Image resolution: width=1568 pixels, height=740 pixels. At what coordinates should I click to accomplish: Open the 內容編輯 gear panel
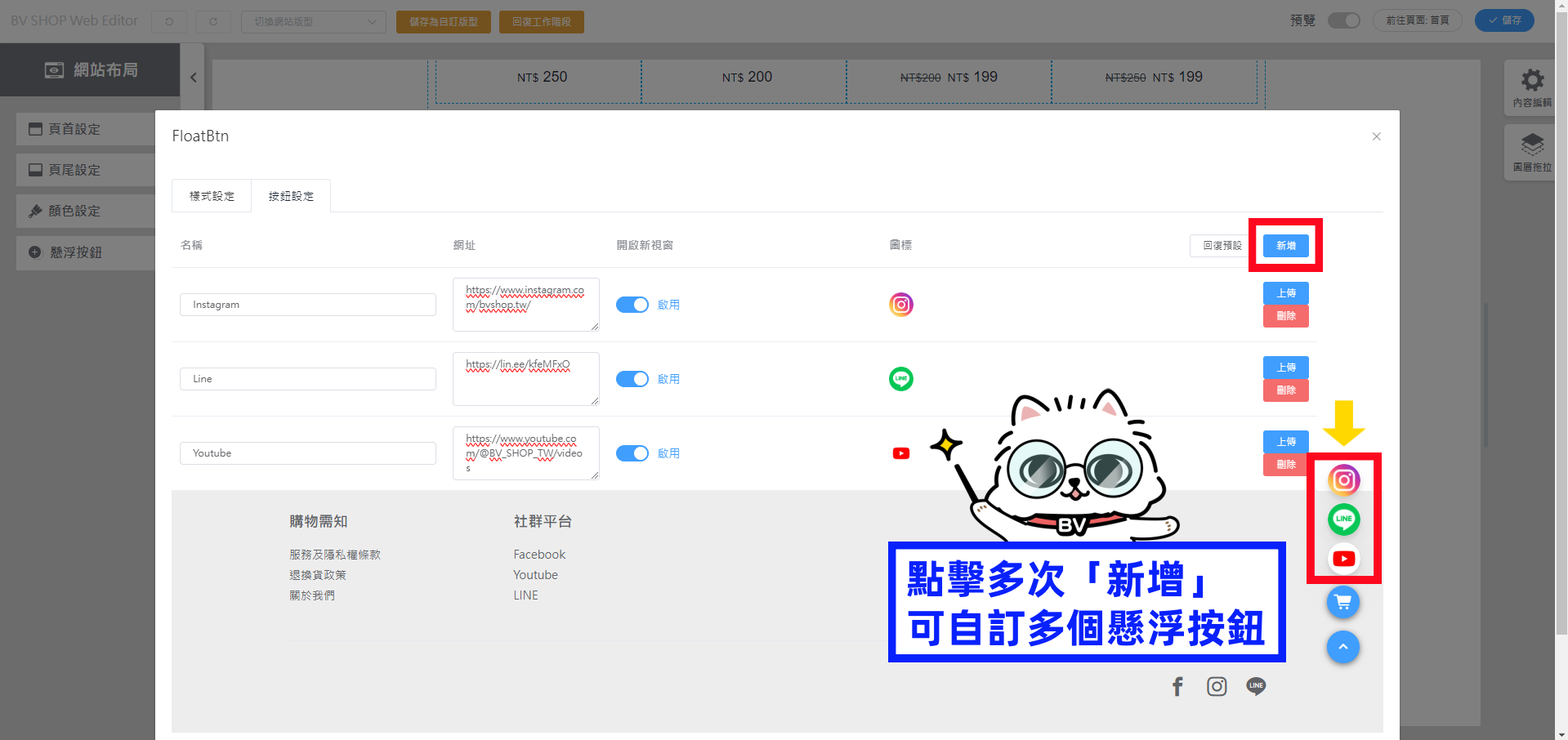pos(1532,87)
